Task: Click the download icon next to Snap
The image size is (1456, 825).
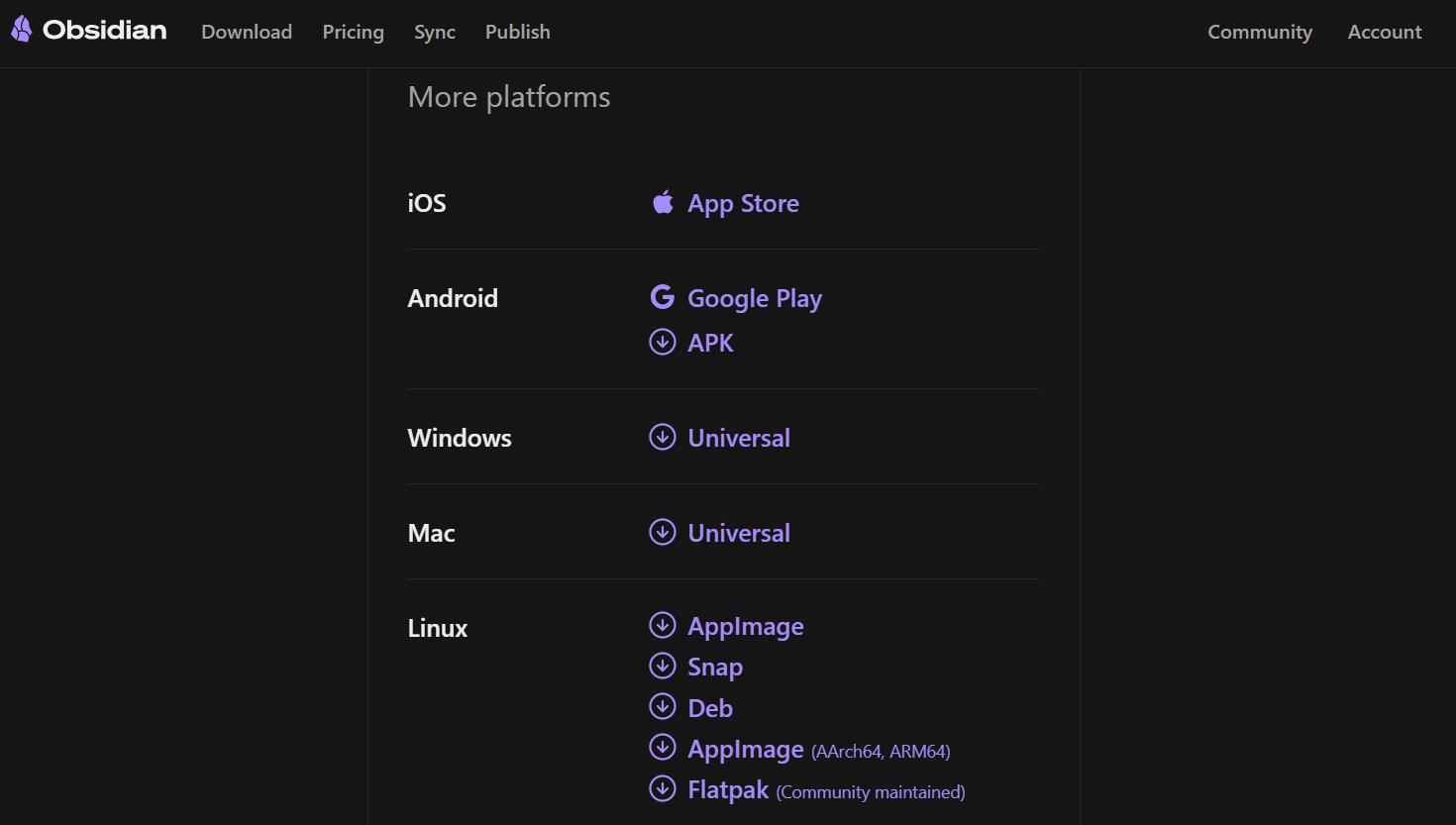Action: pos(662,666)
